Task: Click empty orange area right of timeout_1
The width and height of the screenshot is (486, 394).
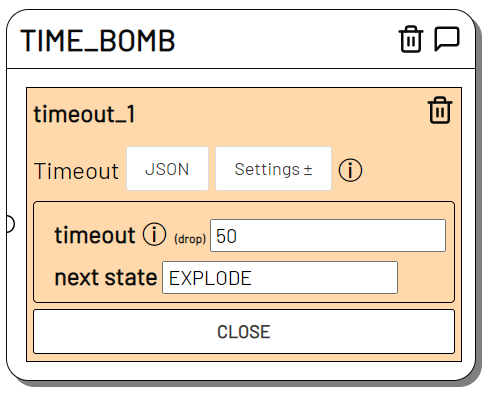Action: pos(280,114)
